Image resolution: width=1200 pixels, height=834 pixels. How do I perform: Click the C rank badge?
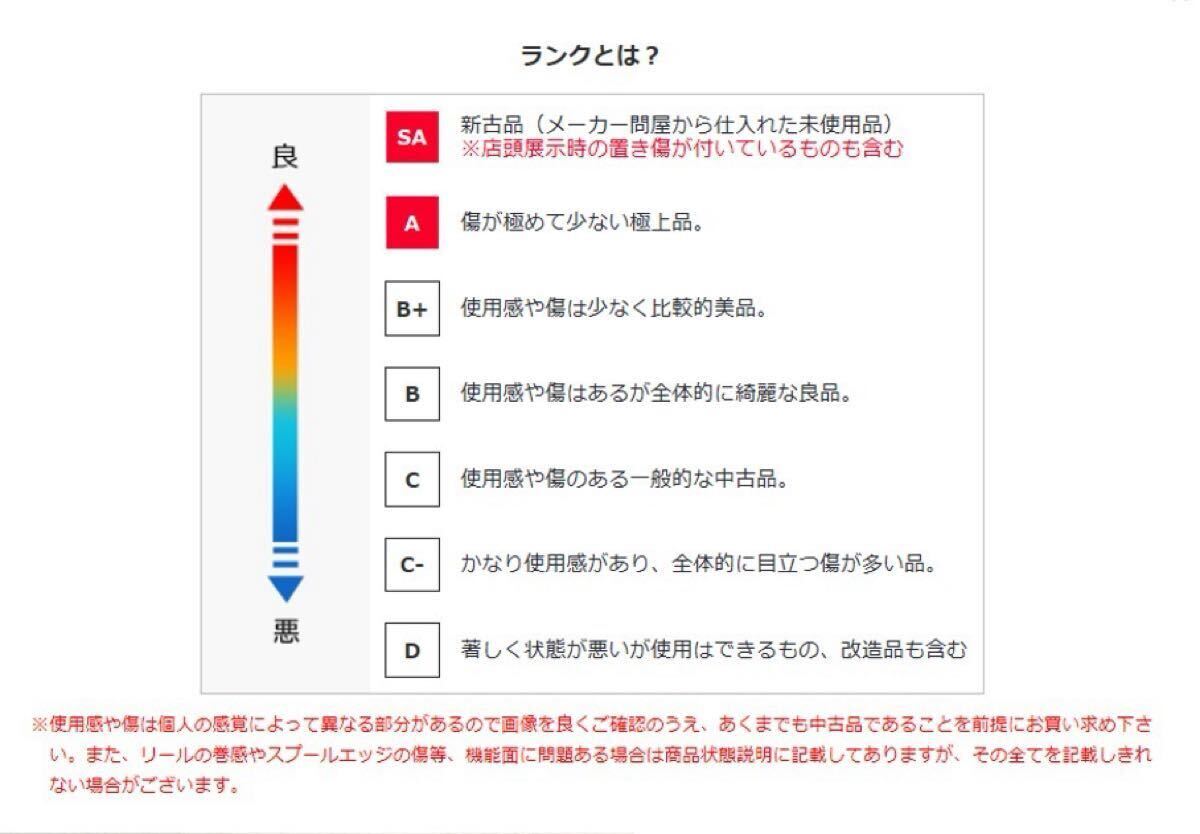(x=412, y=480)
